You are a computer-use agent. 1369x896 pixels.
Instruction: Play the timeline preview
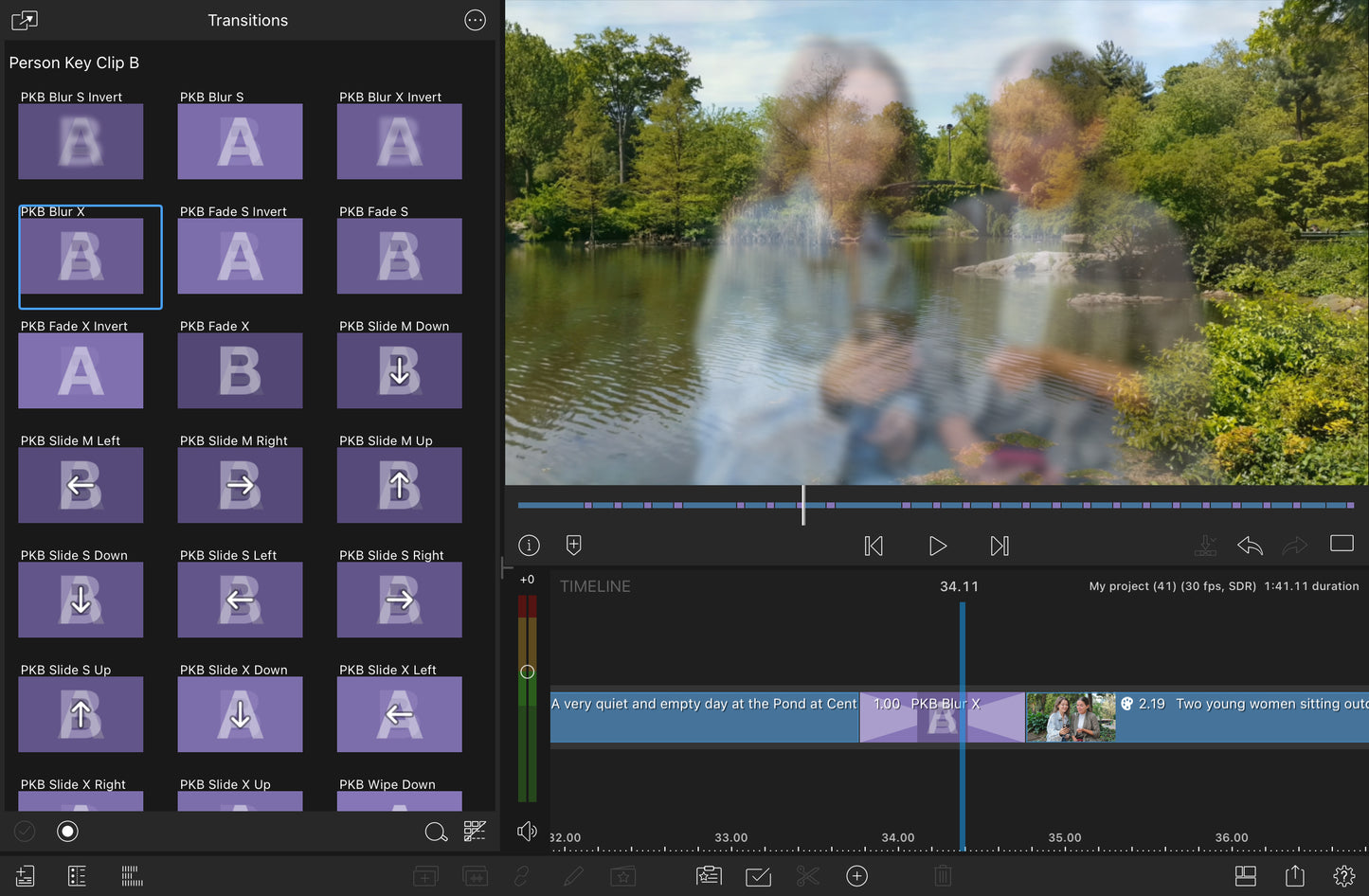coord(937,546)
